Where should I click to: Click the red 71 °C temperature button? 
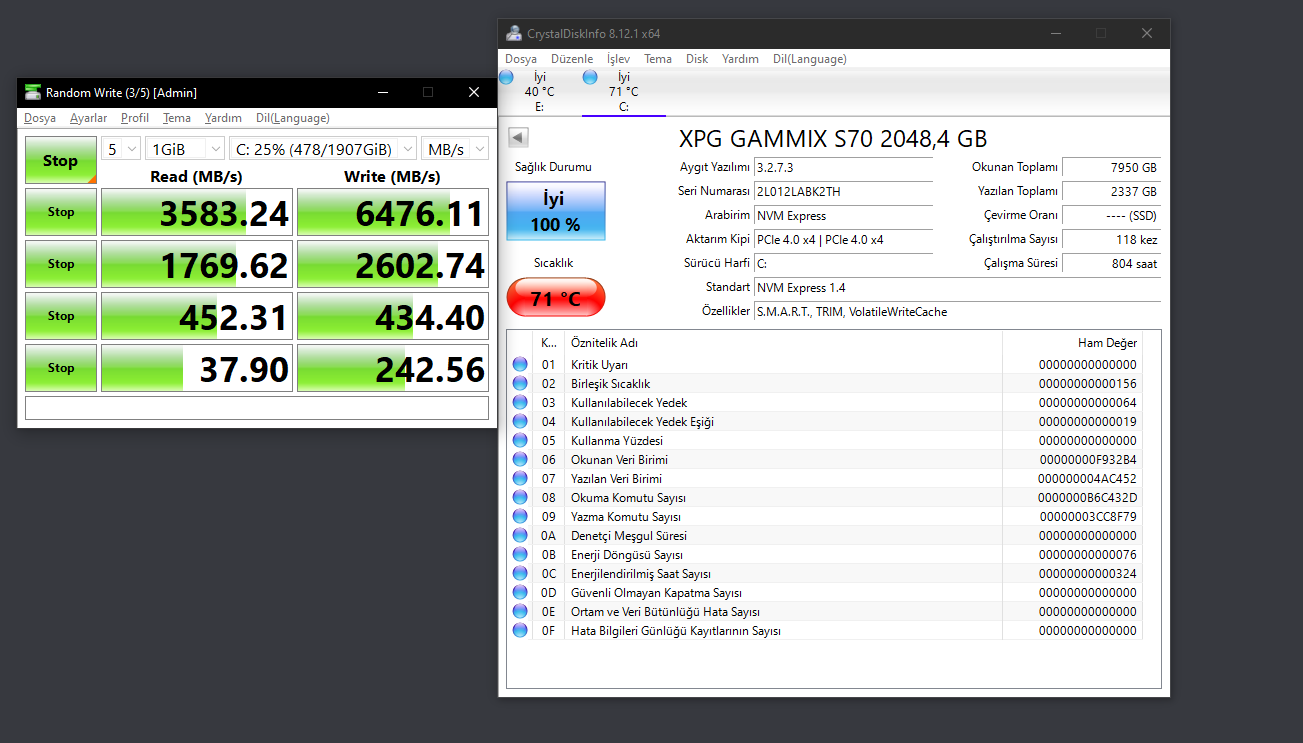(555, 298)
